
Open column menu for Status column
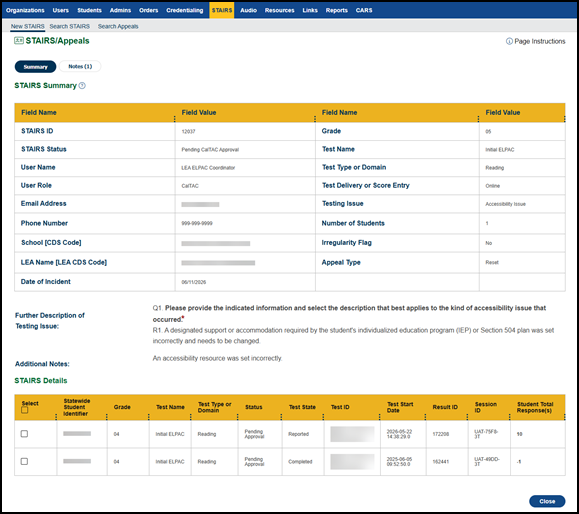281,417
